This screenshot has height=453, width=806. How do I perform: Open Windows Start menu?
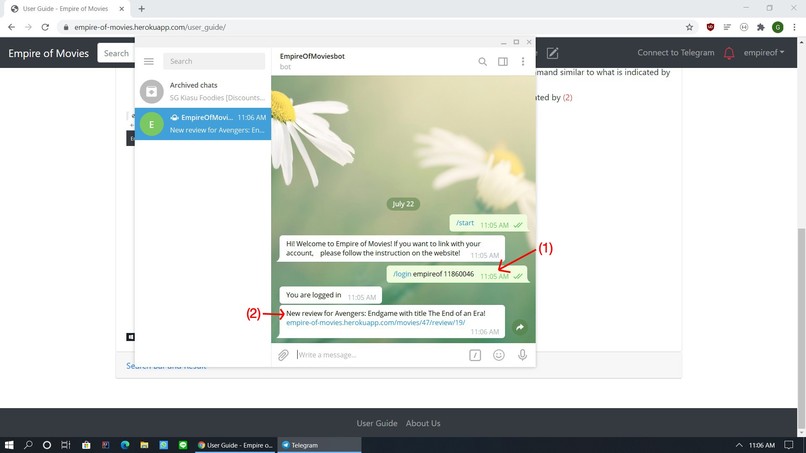[x=9, y=445]
